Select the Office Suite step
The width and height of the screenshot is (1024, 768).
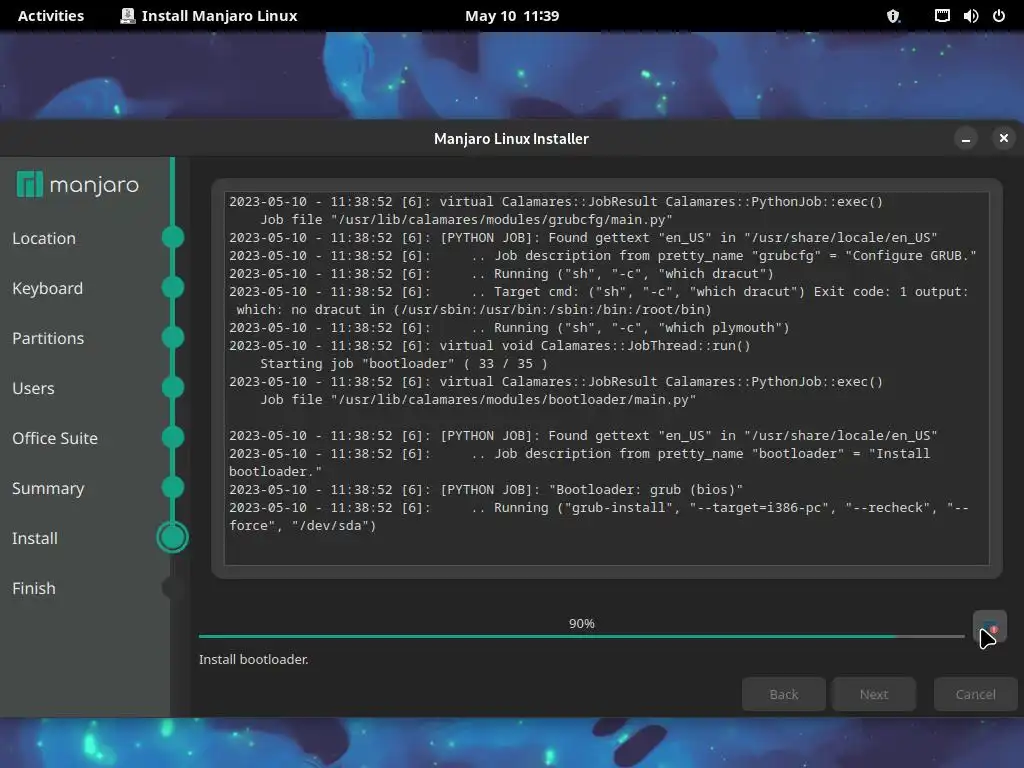point(55,438)
